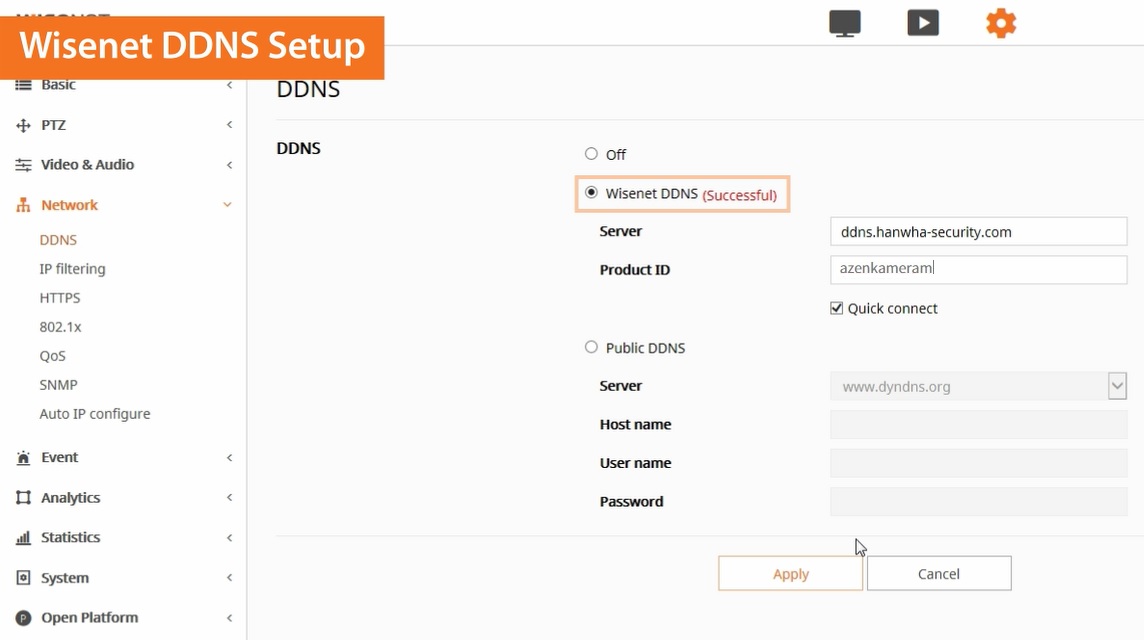This screenshot has width=1144, height=640.
Task: Click the Cancel button
Action: (x=939, y=574)
